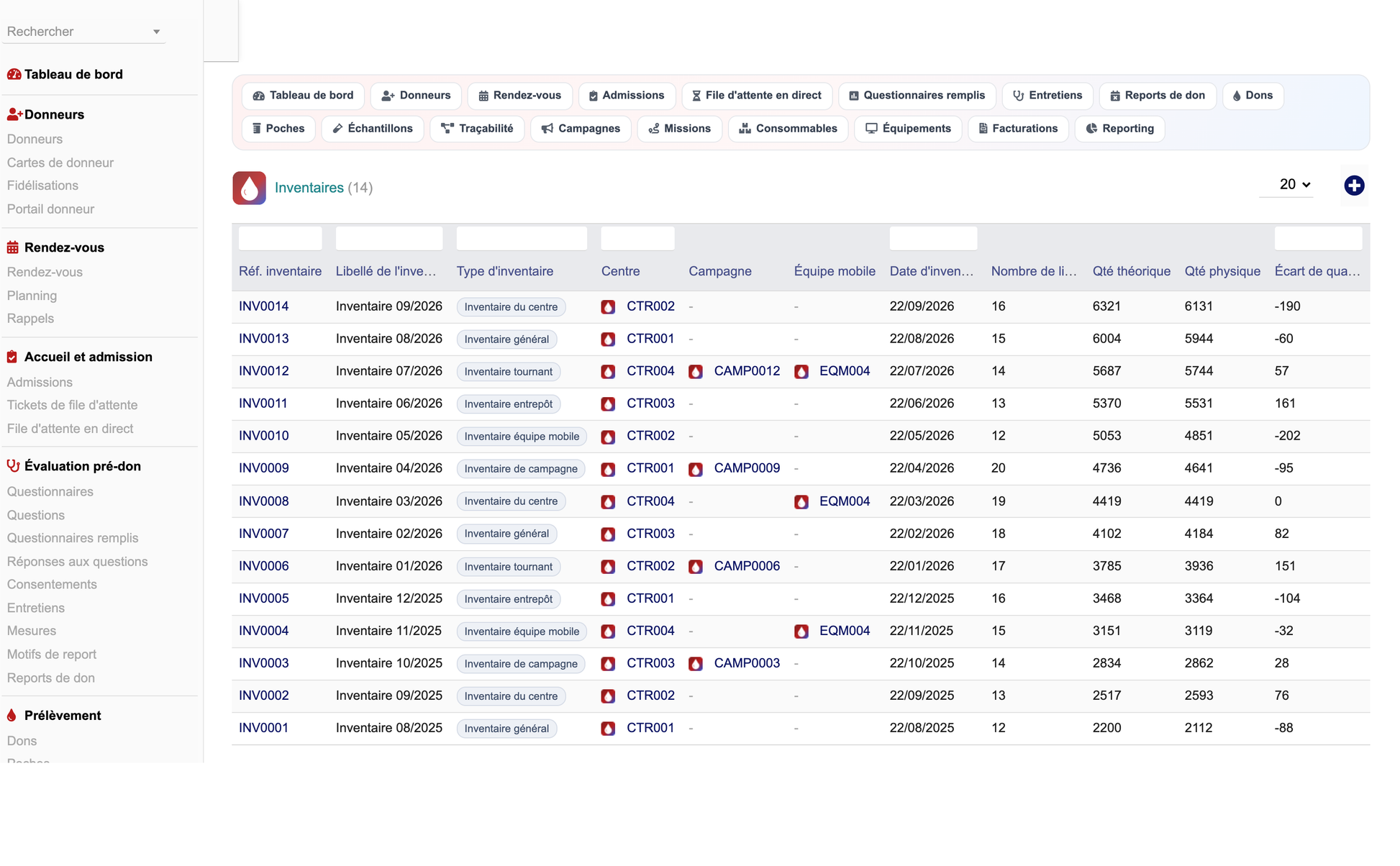This screenshot has height=866, width=1400.
Task: Open the Inventaires title link
Action: pyautogui.click(x=309, y=188)
